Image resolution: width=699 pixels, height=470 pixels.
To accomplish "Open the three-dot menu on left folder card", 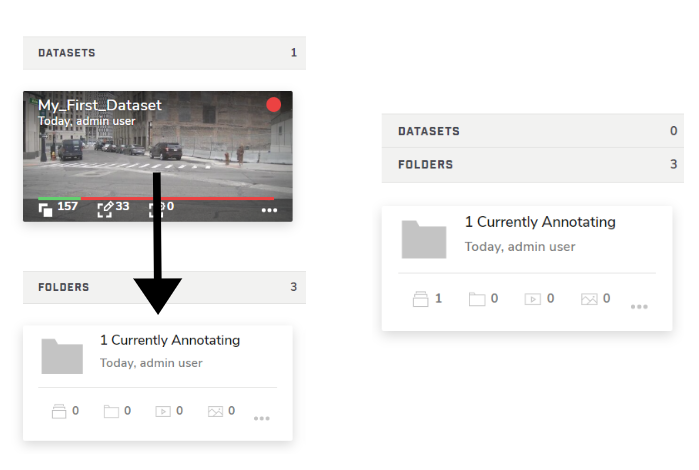I will (262, 418).
